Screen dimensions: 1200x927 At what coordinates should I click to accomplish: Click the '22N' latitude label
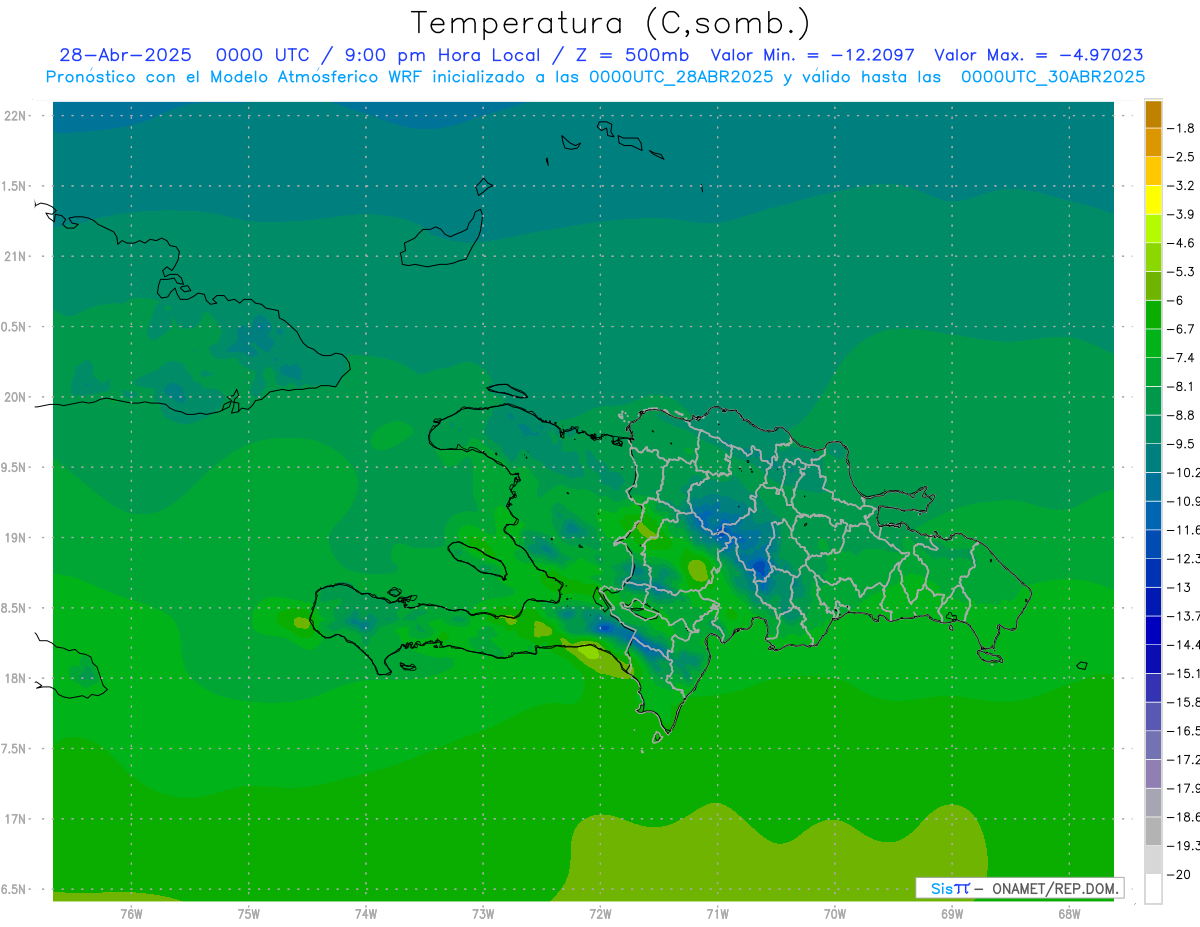16,116
